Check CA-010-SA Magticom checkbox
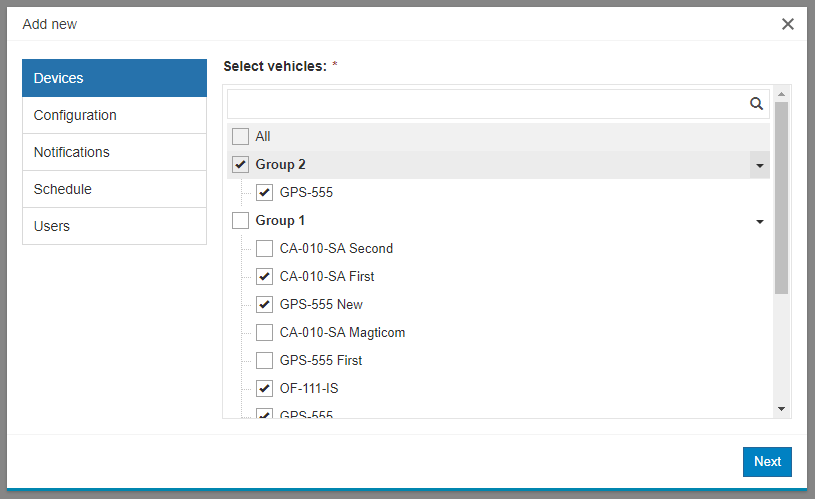This screenshot has width=815, height=499. tap(265, 333)
